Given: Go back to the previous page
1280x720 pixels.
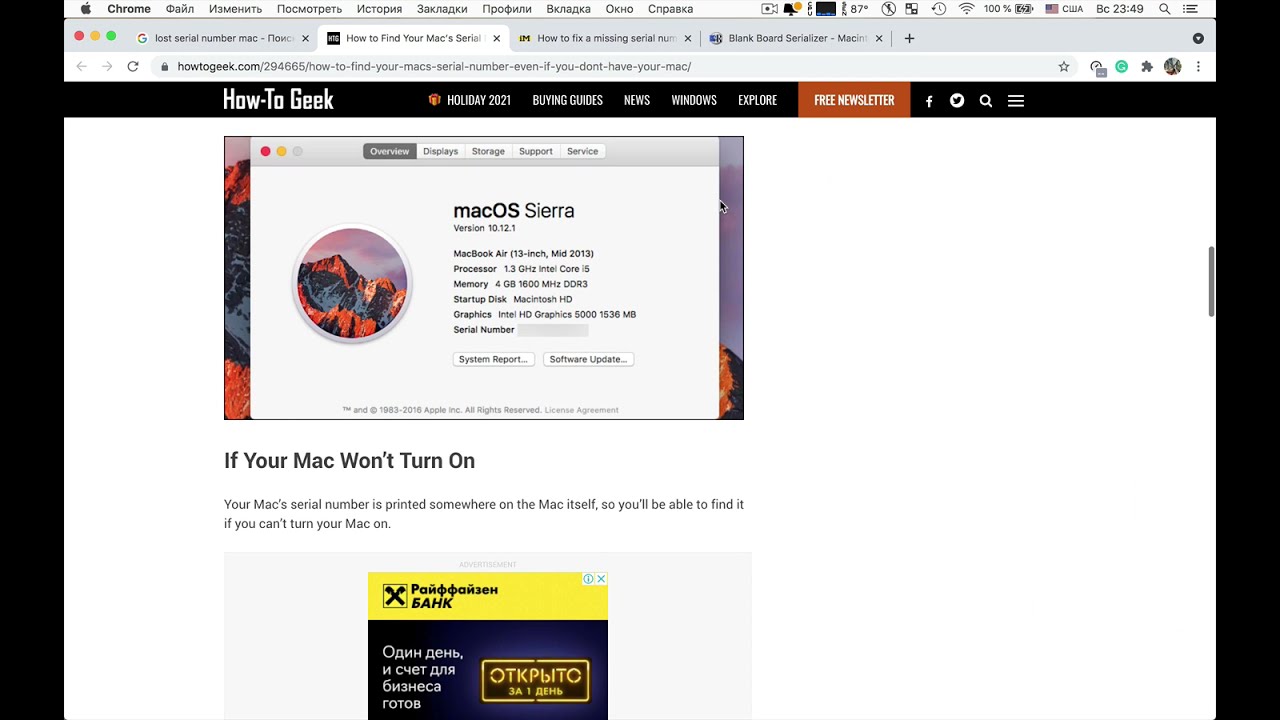Looking at the screenshot, I should point(82,66).
